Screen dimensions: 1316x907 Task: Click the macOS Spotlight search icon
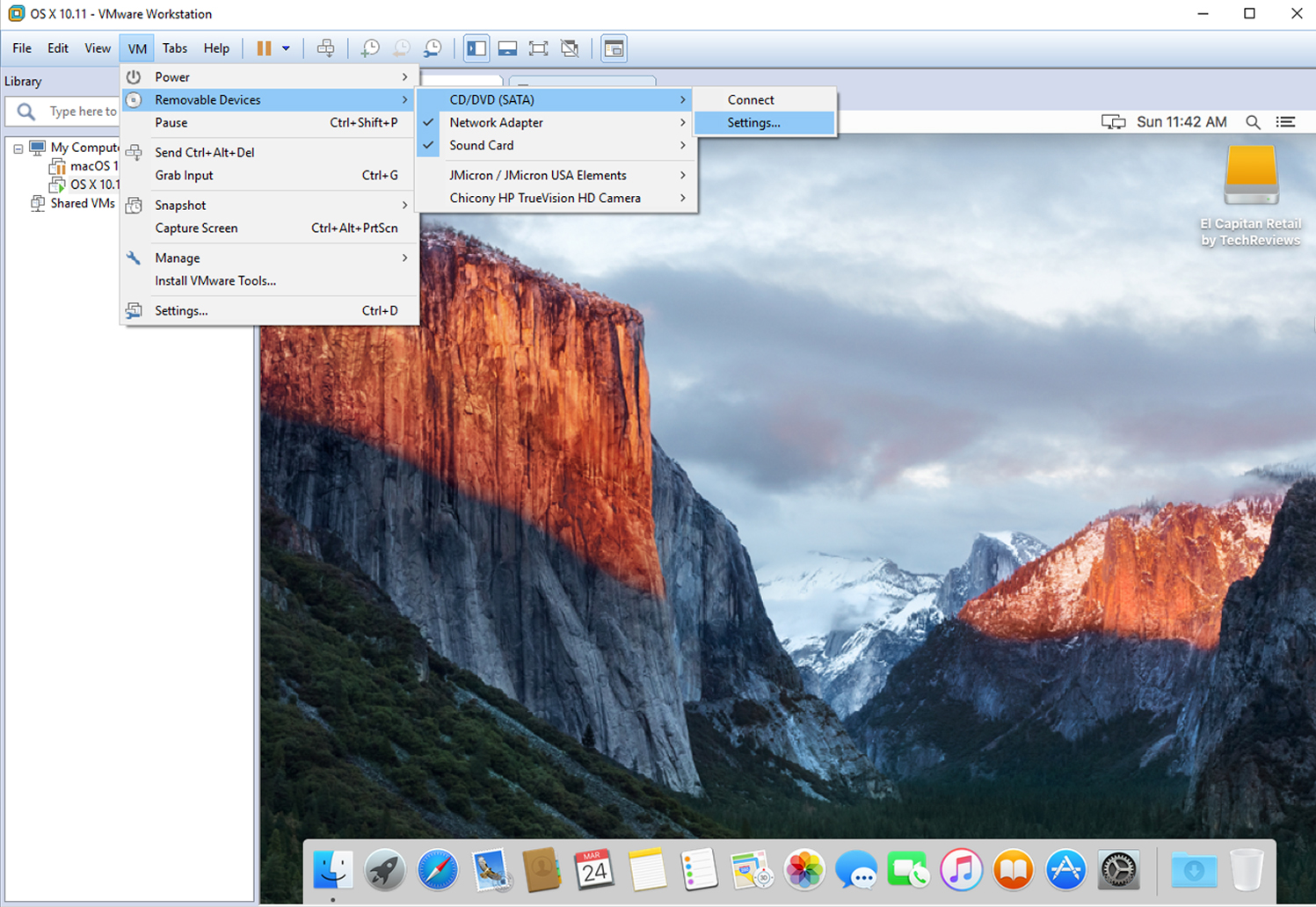[1253, 122]
